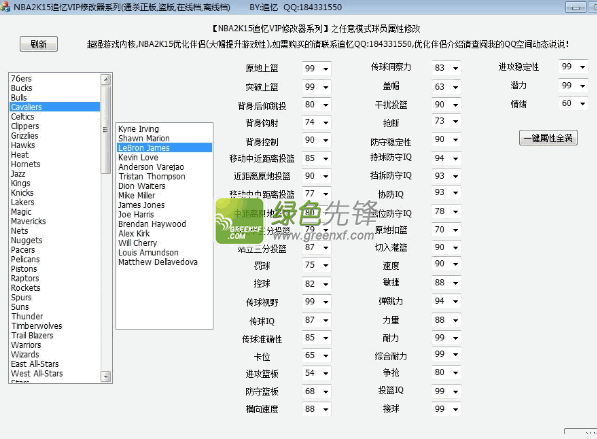Select West All-Stars in the team list

tap(55, 374)
